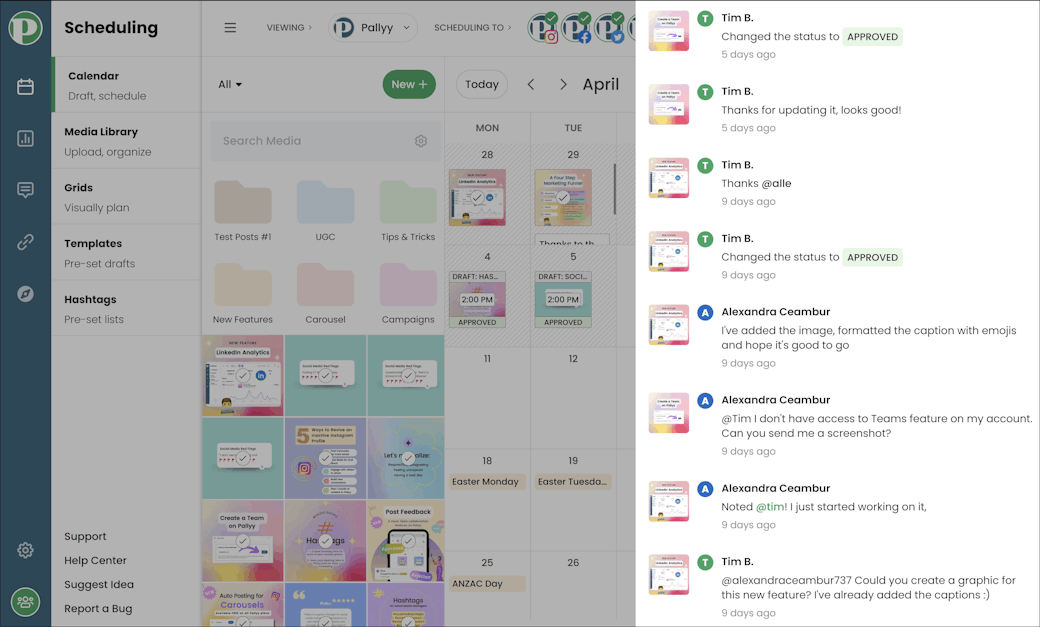Click the checkmark on the day 29 calendar post
The image size is (1040, 627).
pos(562,197)
